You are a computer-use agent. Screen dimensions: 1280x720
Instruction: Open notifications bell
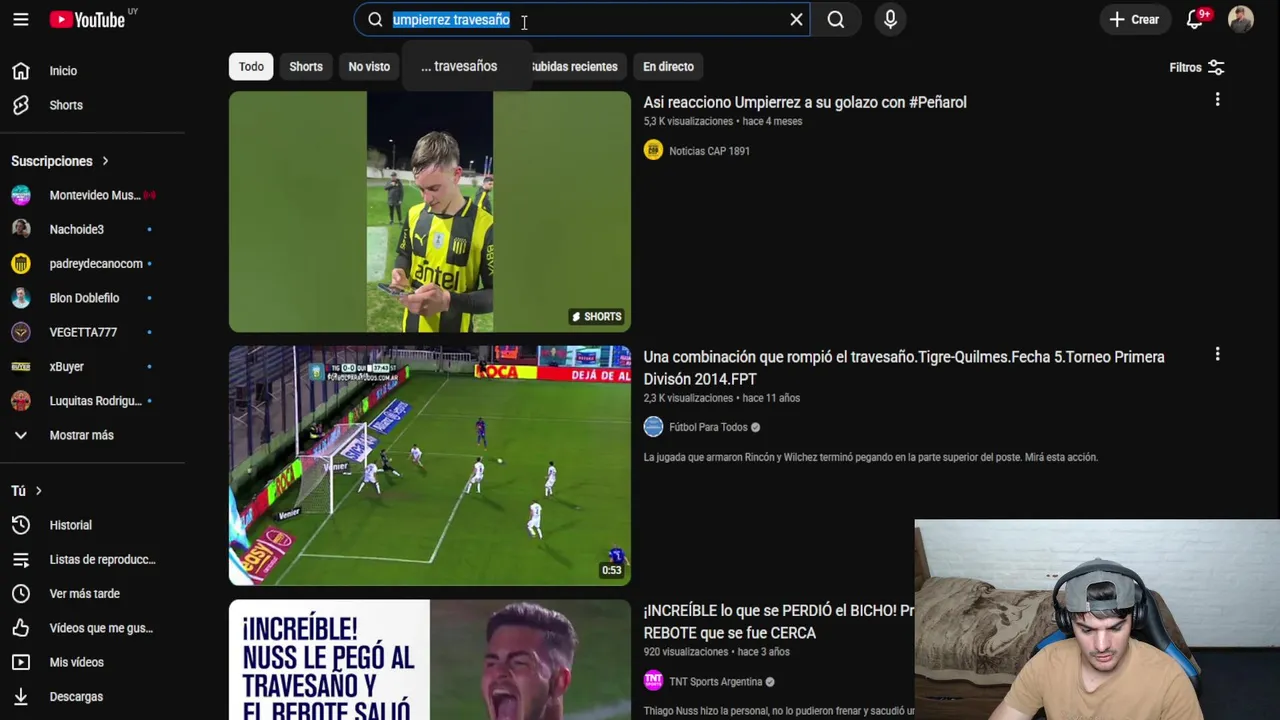(1195, 20)
